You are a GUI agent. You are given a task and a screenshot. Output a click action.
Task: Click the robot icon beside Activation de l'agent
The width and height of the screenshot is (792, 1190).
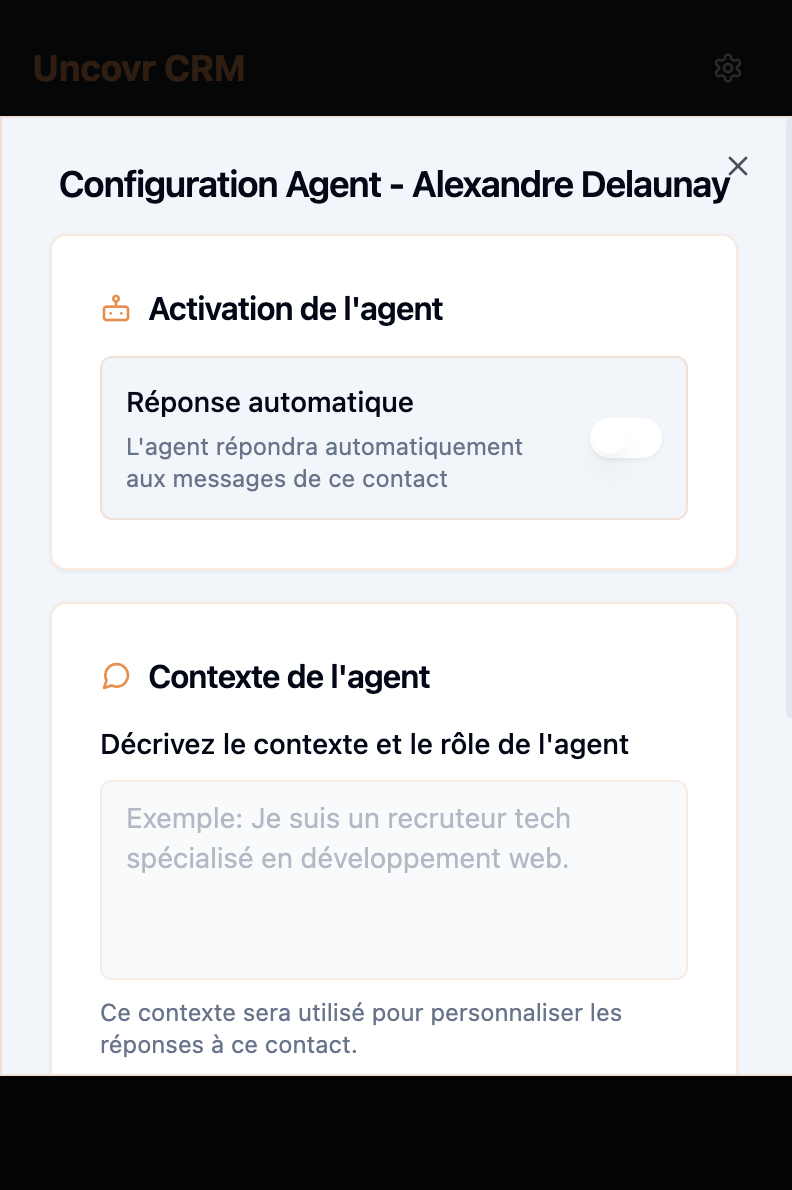(x=116, y=309)
